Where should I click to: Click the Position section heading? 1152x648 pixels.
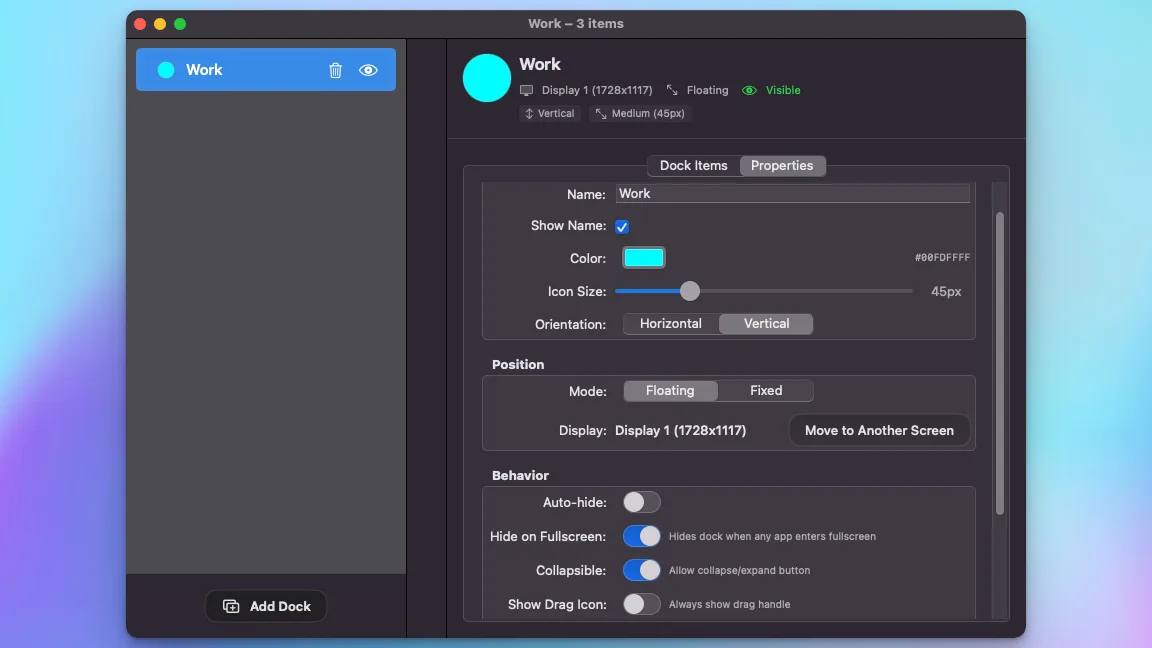click(518, 364)
